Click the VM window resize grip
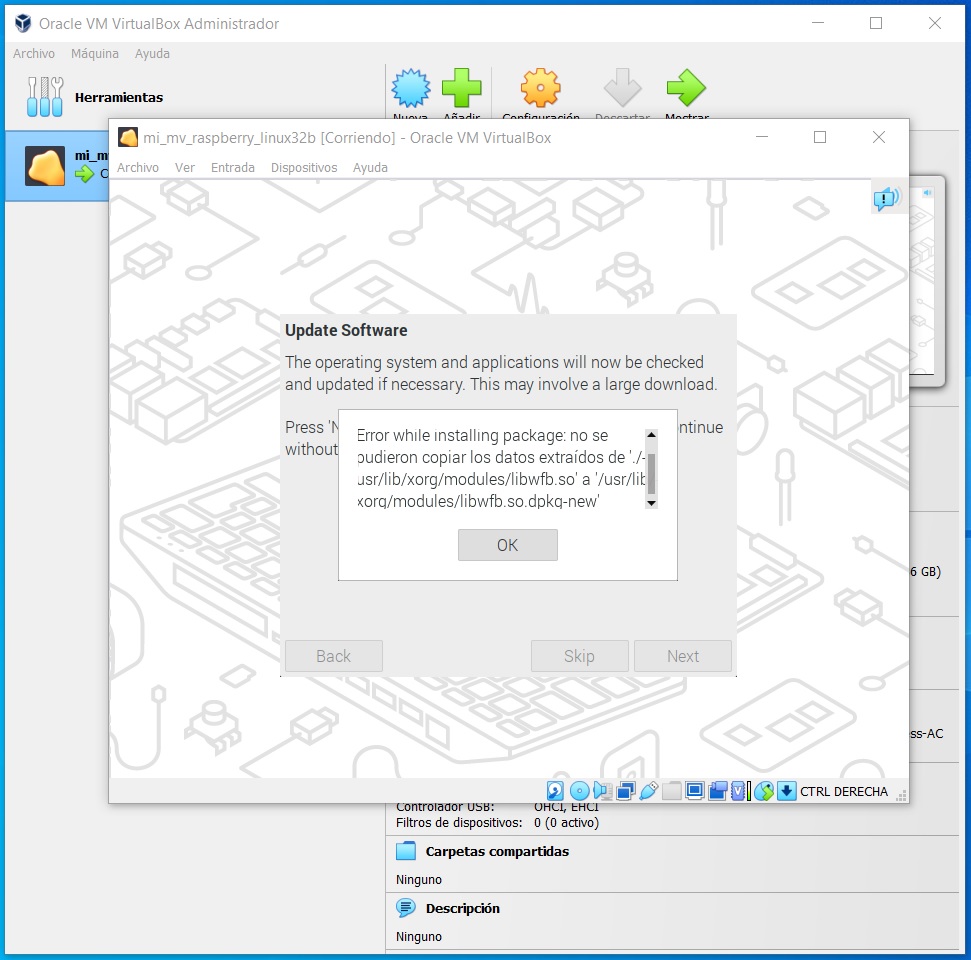The width and height of the screenshot is (971, 960). coord(902,796)
